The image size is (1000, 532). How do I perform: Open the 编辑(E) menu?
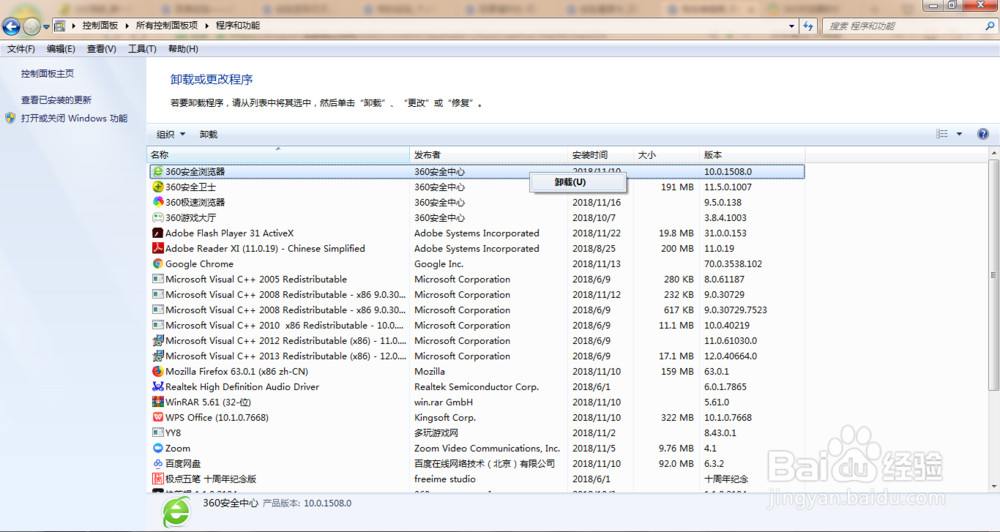point(61,49)
